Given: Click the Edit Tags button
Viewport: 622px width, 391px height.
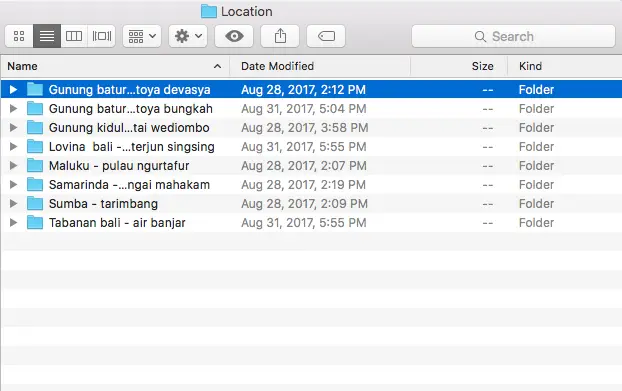Looking at the screenshot, I should [326, 36].
